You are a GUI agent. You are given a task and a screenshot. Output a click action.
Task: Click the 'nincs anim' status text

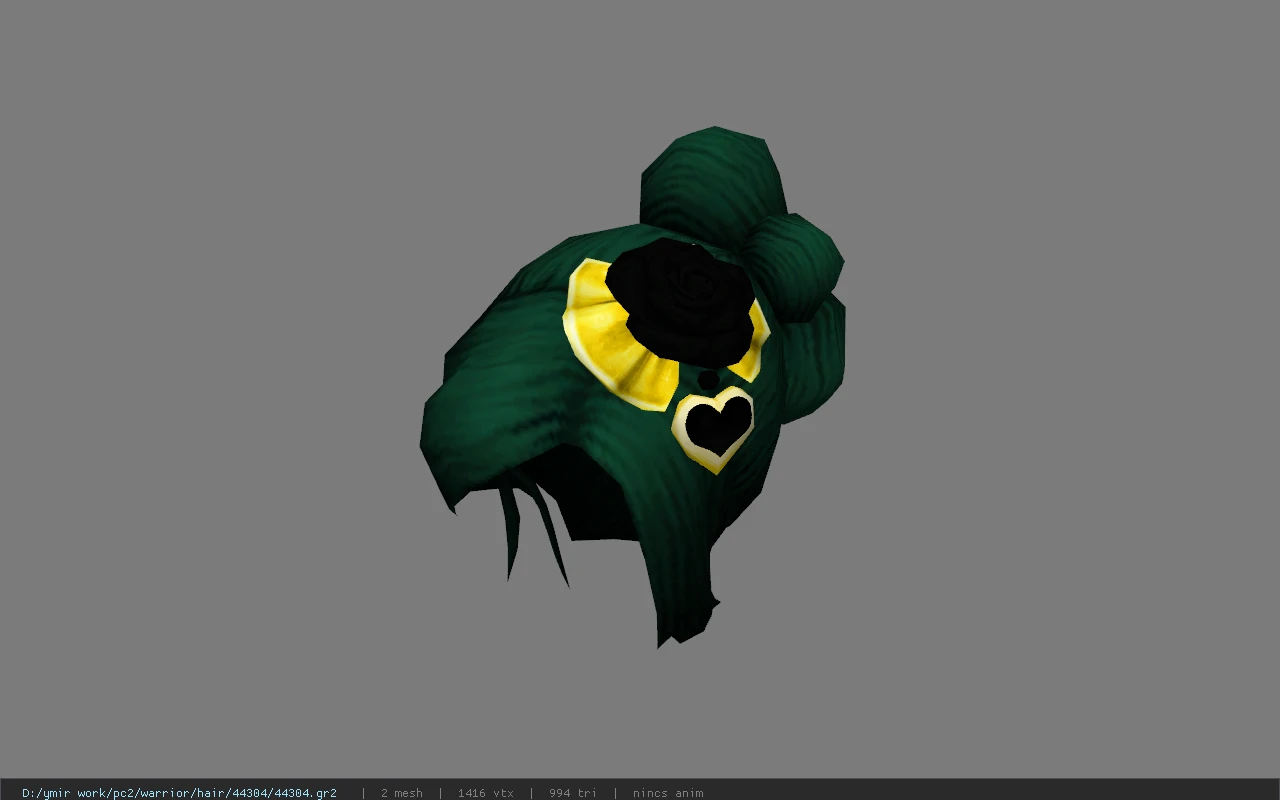668,793
